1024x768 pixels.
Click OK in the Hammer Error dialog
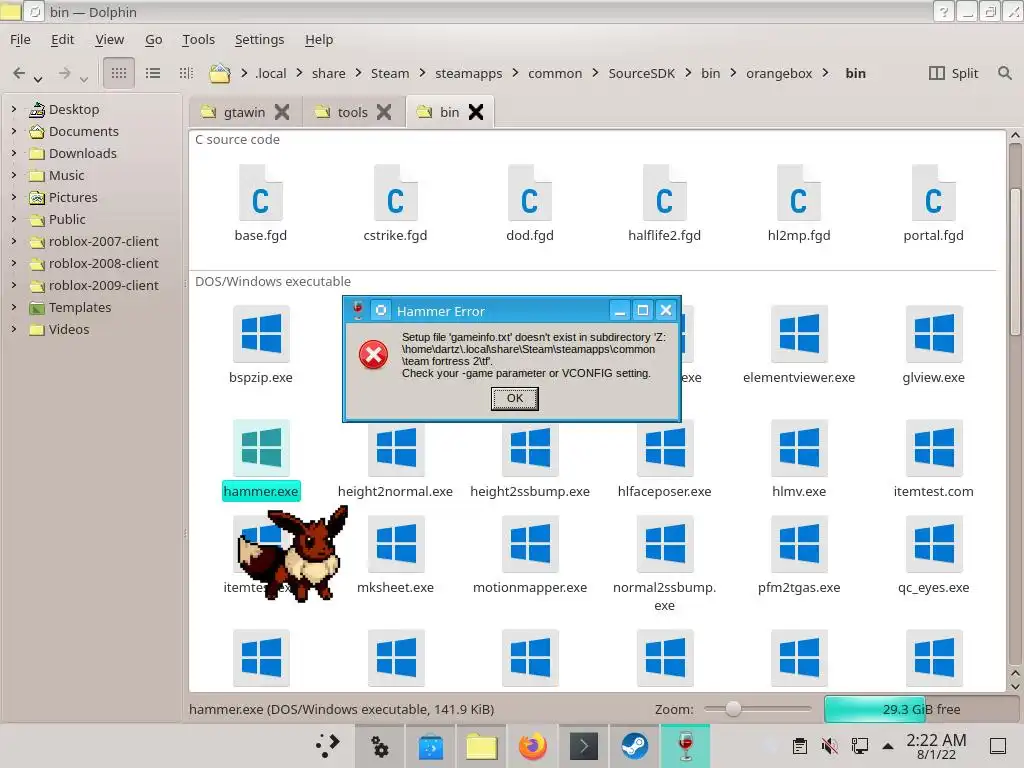click(x=515, y=398)
